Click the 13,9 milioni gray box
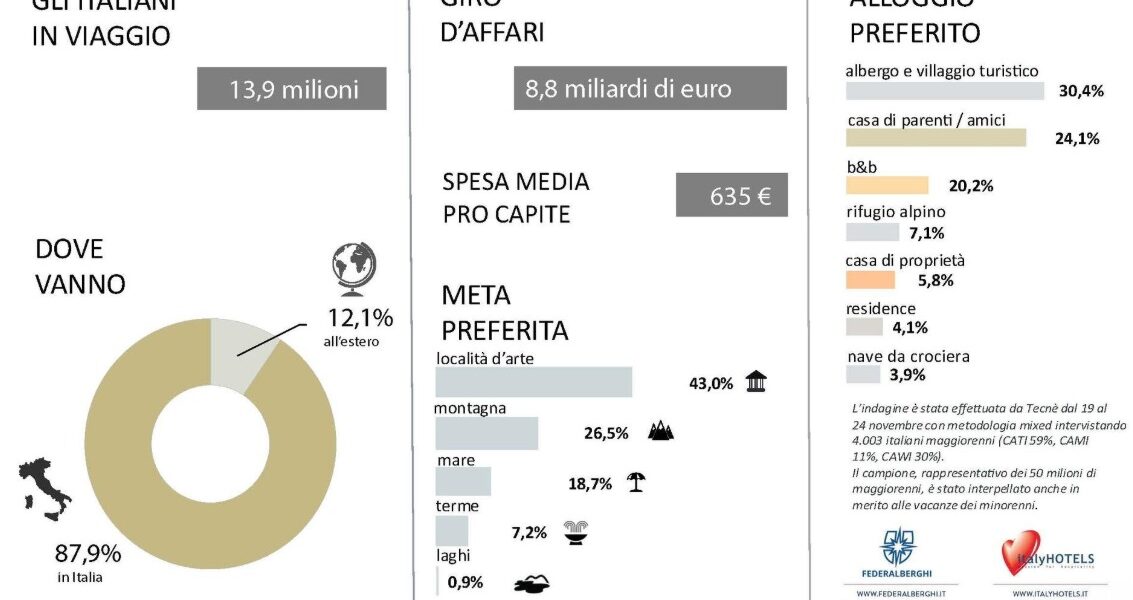The height and width of the screenshot is (600, 1133). point(293,89)
